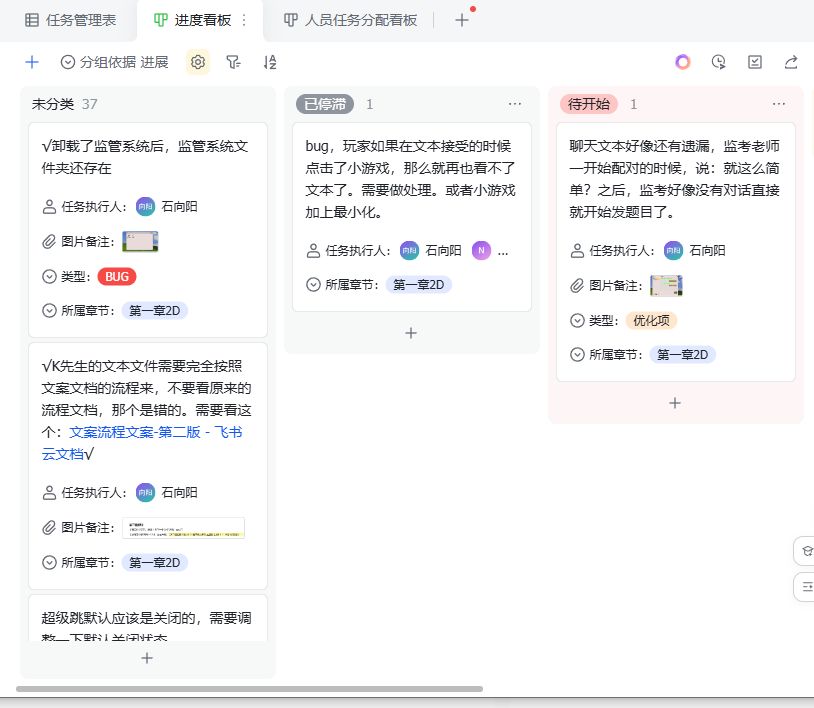Open the 进度看板 tab options menu
814x708 pixels.
coord(244,20)
